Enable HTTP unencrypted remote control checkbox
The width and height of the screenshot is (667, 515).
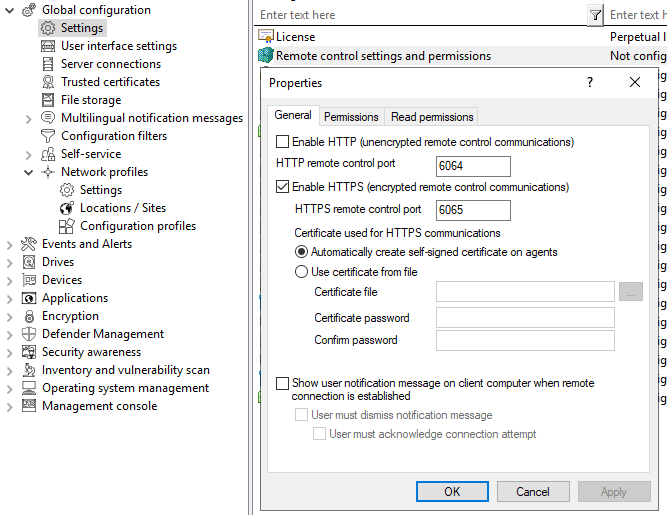tap(282, 142)
